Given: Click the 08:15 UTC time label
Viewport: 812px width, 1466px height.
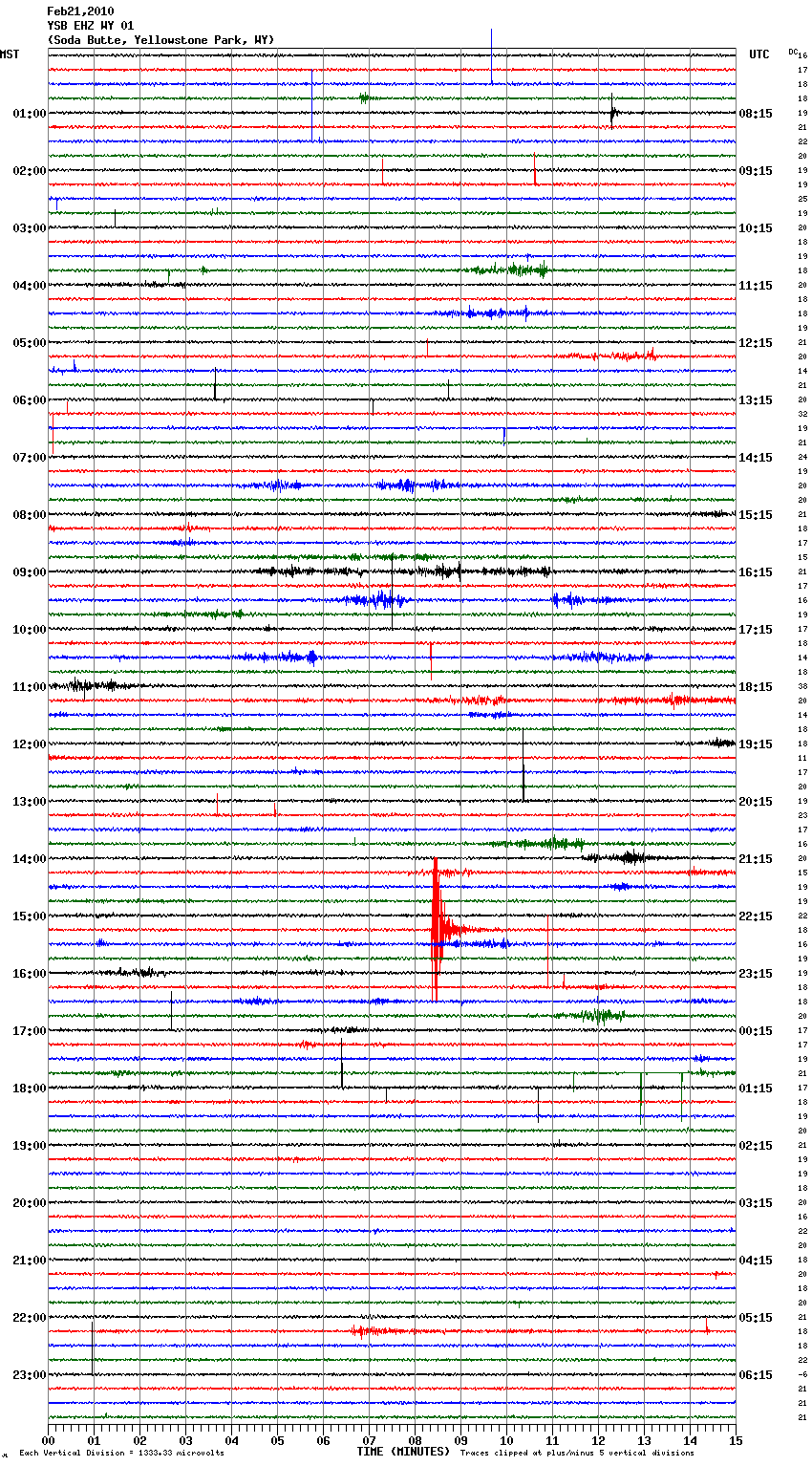Looking at the screenshot, I should 756,114.
